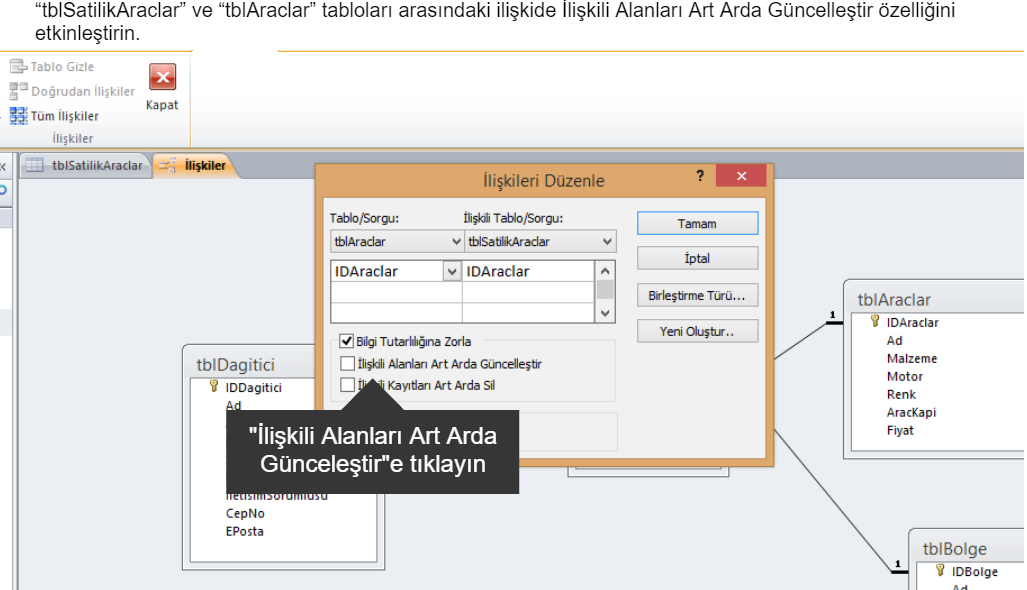Click IDBolge key icon in tblBolge

(x=940, y=571)
